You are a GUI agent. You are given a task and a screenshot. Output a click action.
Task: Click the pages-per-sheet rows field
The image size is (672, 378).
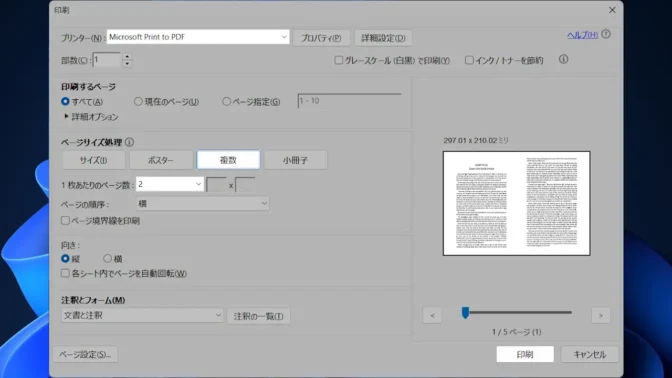point(245,185)
